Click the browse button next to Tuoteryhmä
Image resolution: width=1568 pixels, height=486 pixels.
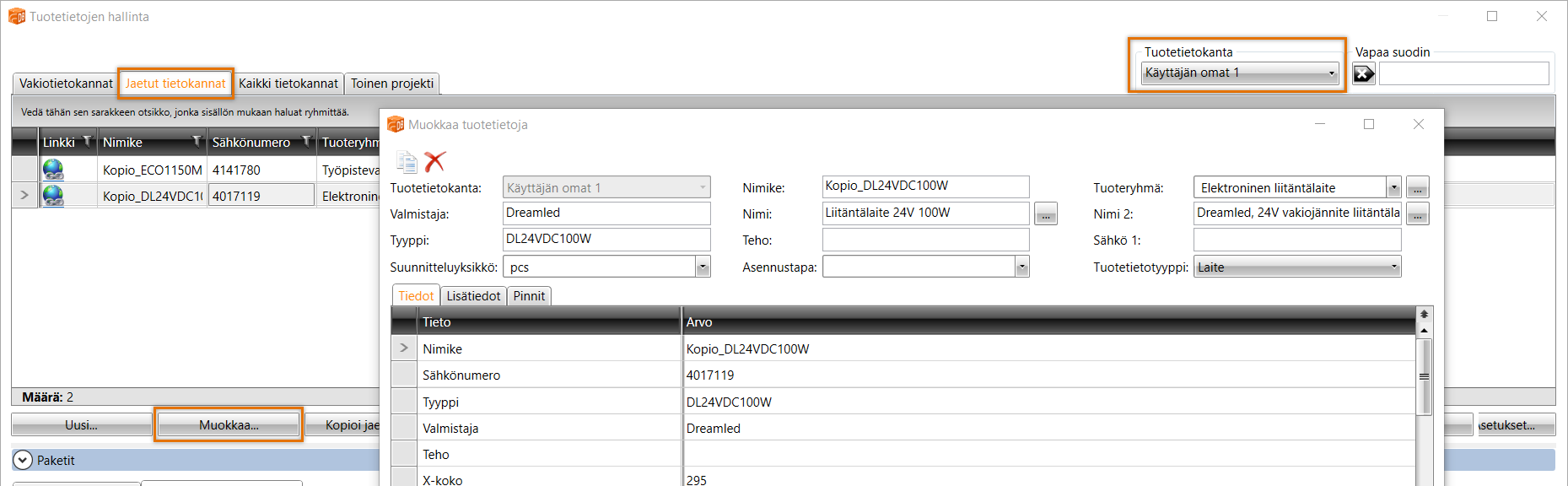[x=1417, y=188]
